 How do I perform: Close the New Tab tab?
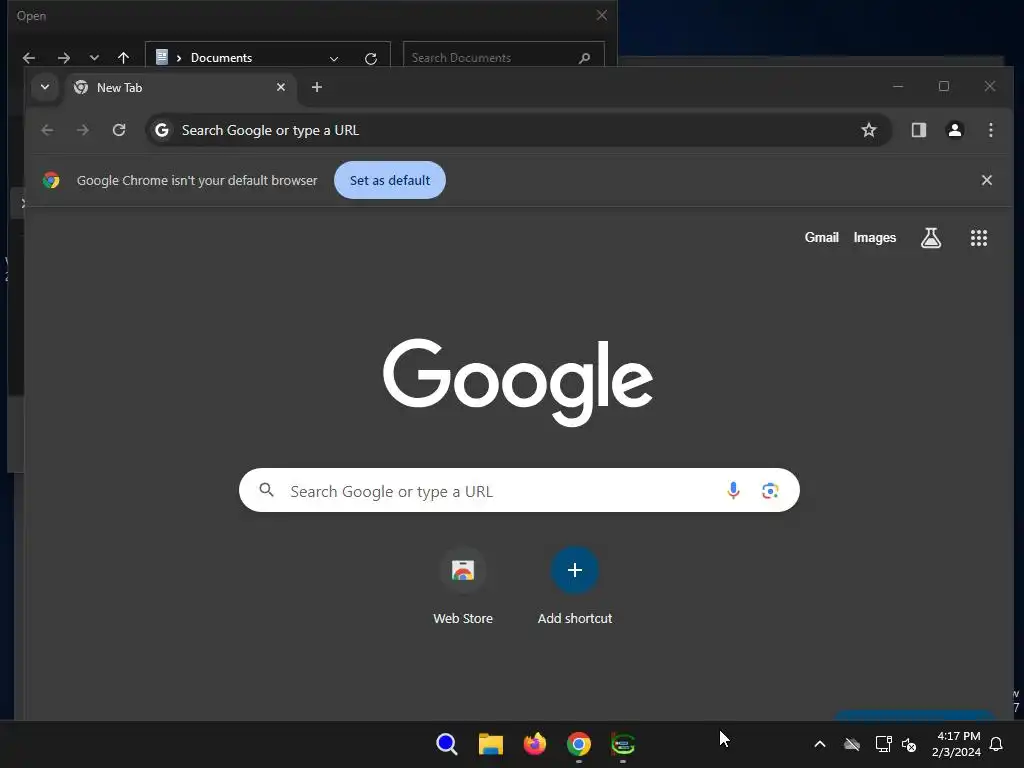[281, 87]
